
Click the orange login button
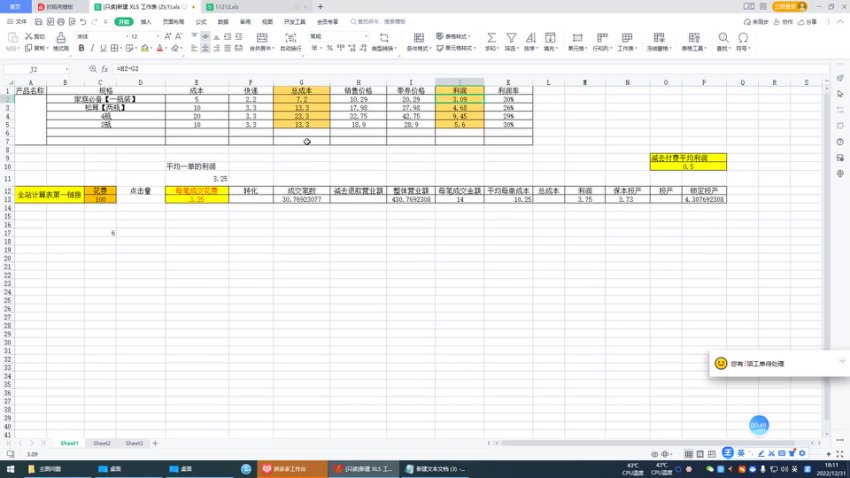pos(790,7)
